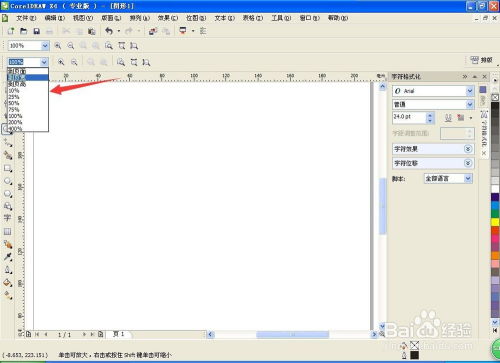Click the No color X swatch
This screenshot has width=500, height=363.
(x=495, y=97)
